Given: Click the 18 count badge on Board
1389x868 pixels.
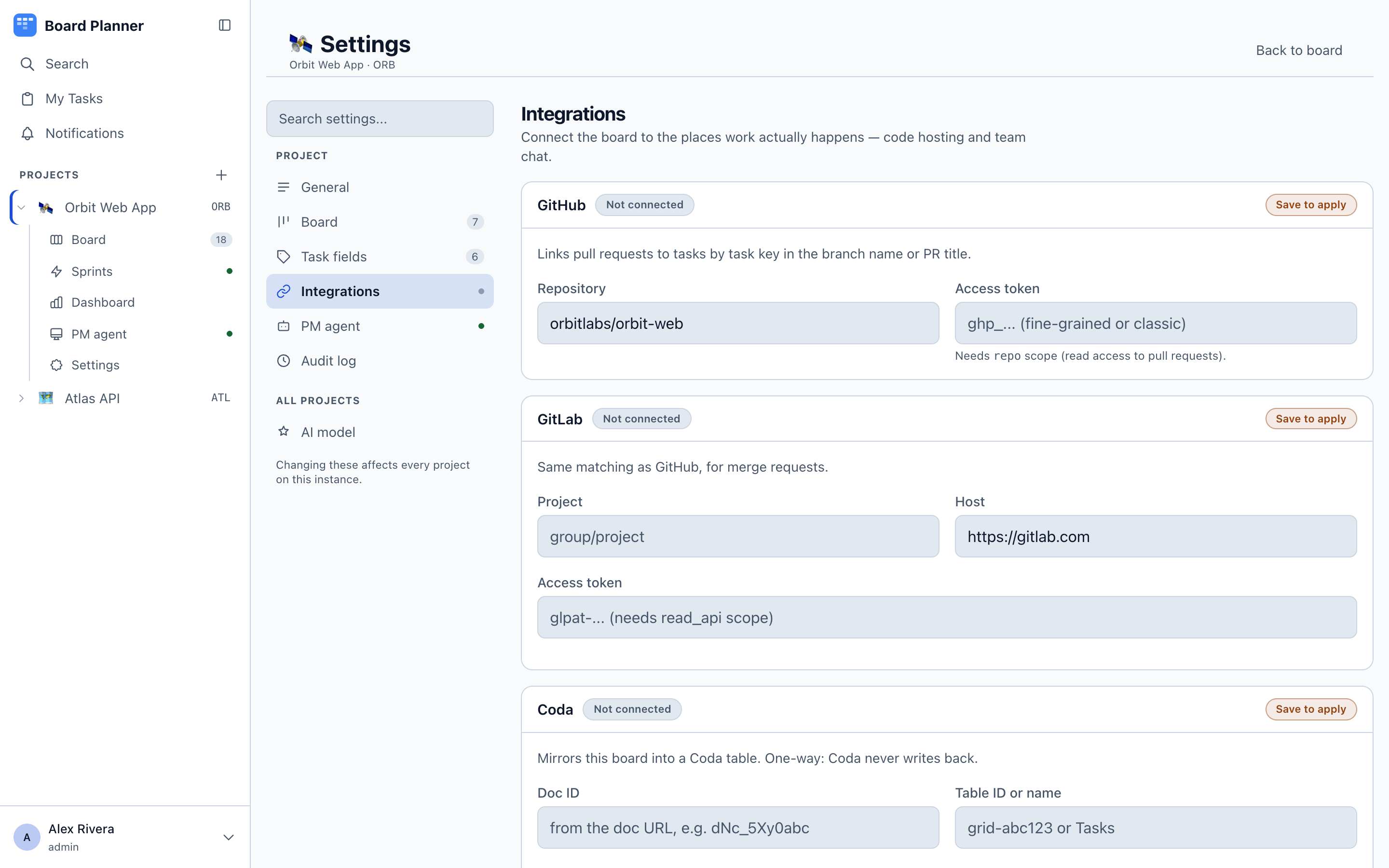Looking at the screenshot, I should pyautogui.click(x=221, y=239).
